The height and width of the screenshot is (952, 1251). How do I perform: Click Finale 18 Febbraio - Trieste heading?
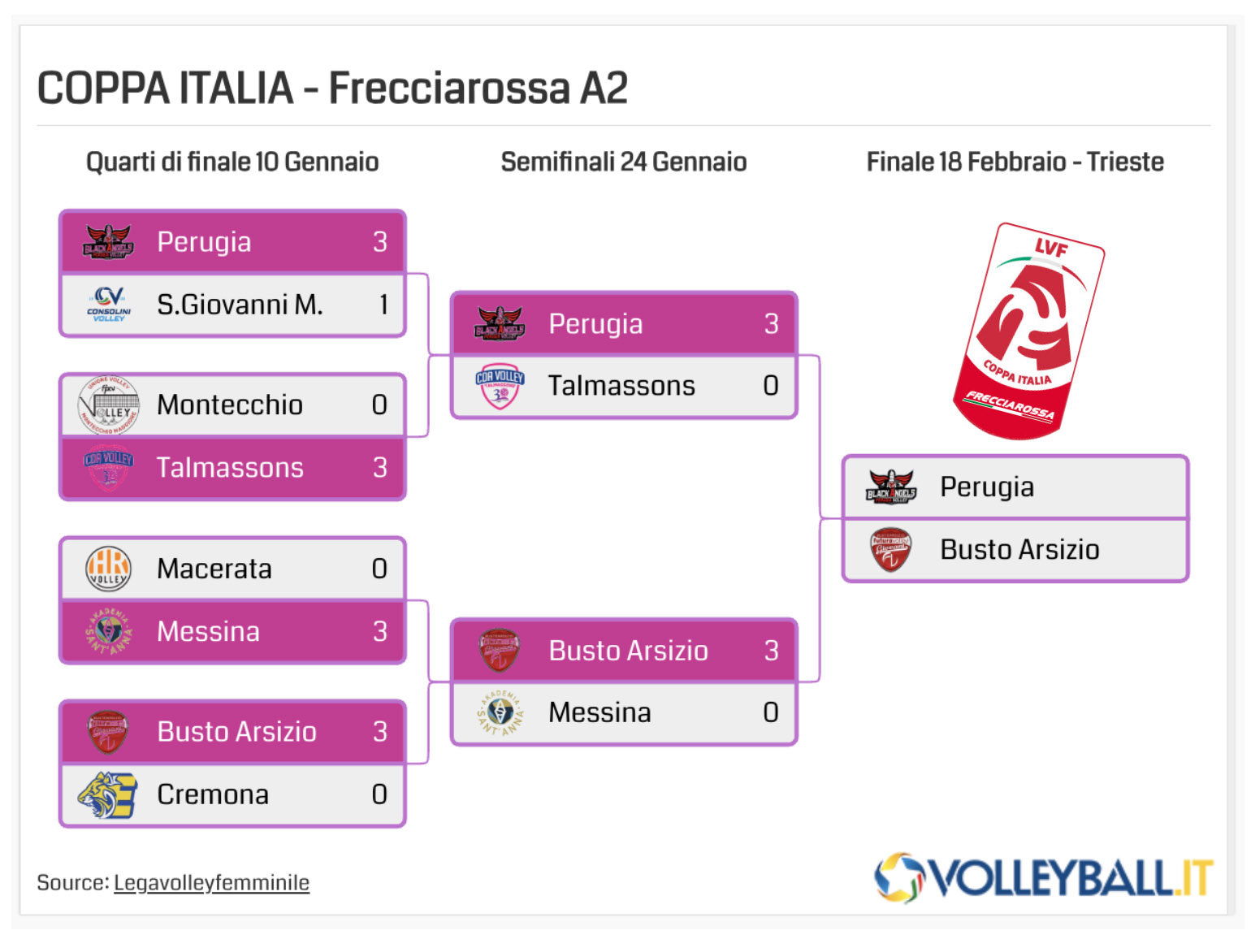(x=1015, y=162)
